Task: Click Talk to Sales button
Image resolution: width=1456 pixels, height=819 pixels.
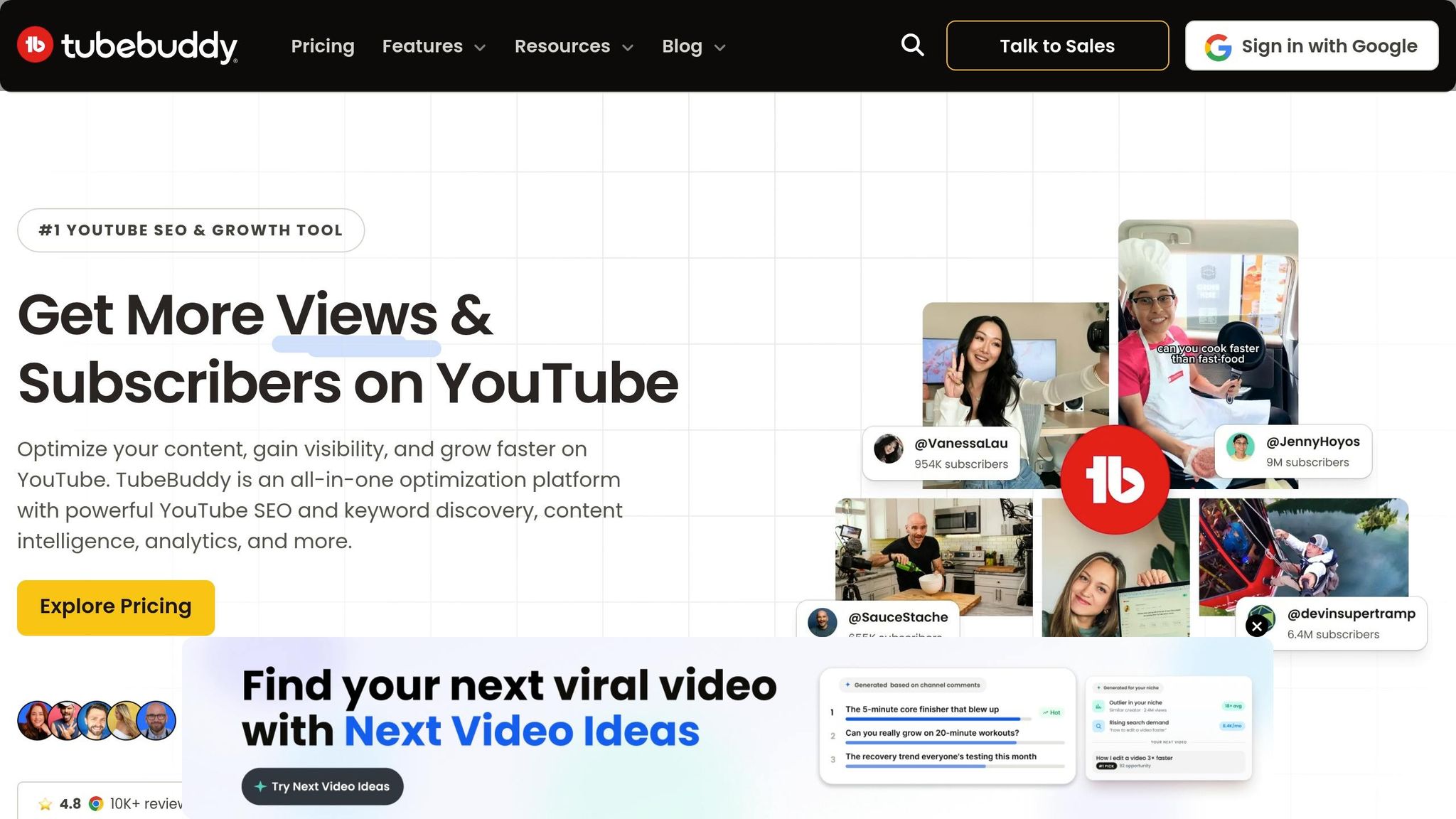Action: [x=1057, y=45]
